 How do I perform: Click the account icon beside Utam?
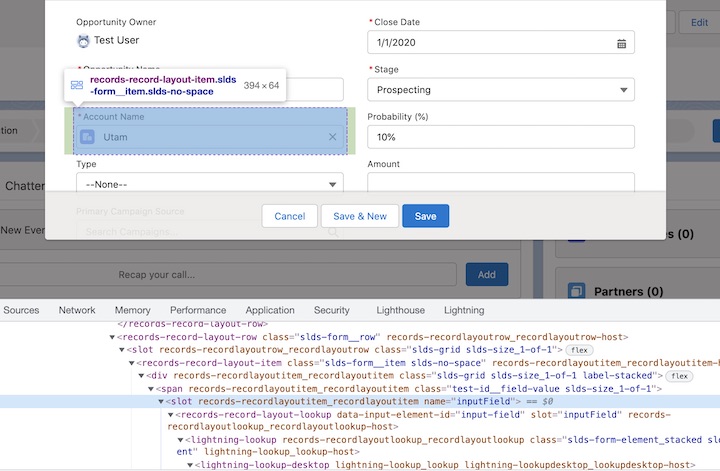point(88,137)
